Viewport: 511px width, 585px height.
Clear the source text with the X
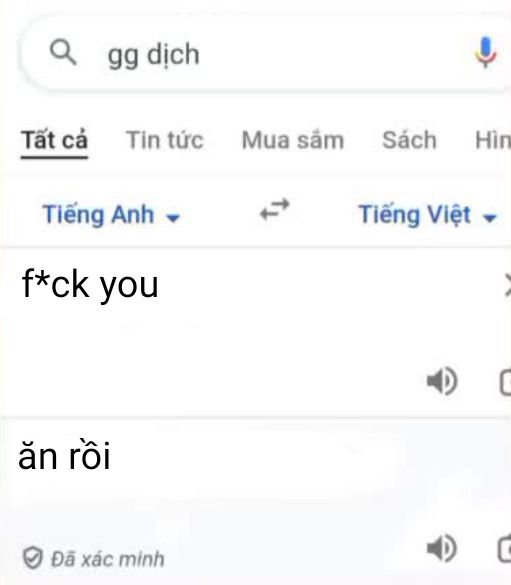coord(507,285)
